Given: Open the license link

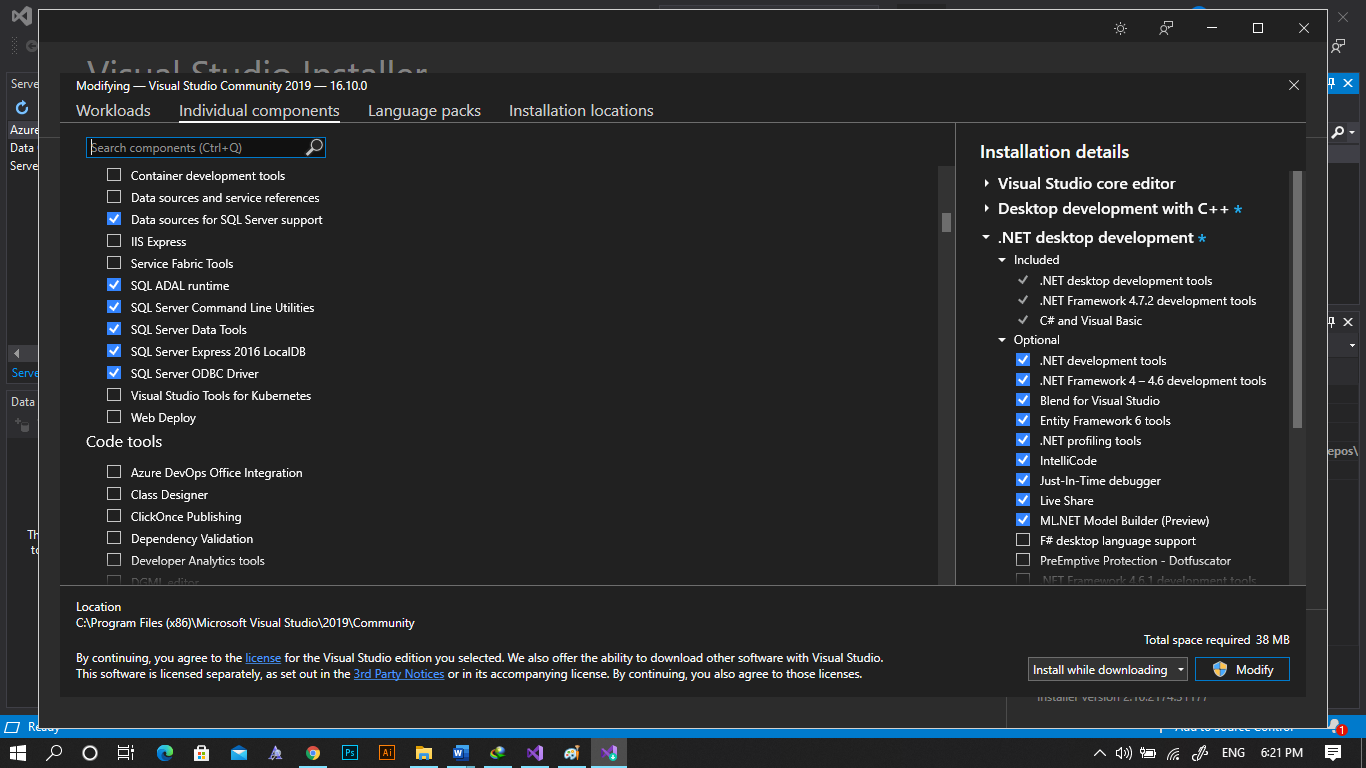Looking at the screenshot, I should (x=263, y=658).
